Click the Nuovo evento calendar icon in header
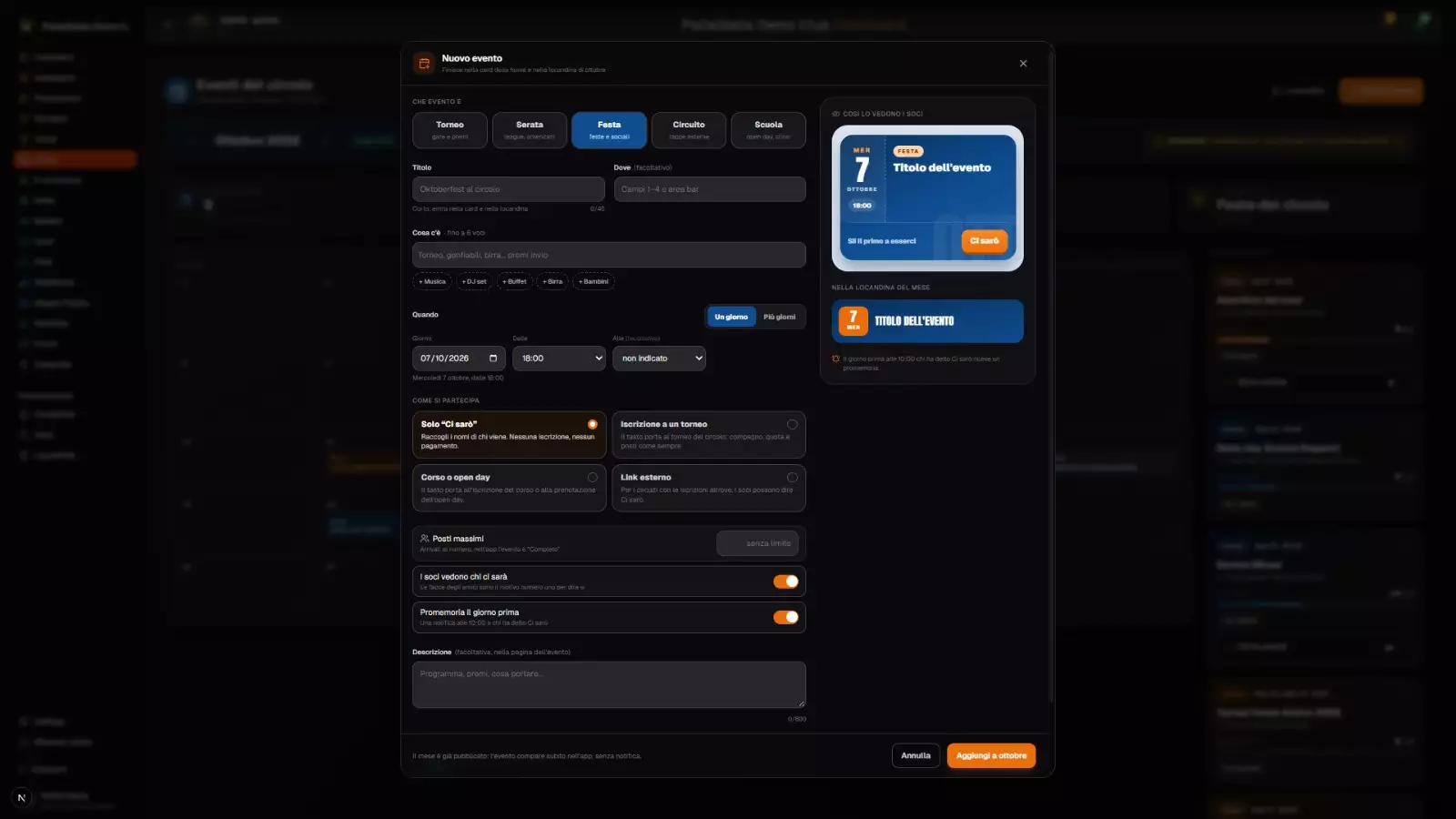Screen dimensions: 1456x819 423,63
